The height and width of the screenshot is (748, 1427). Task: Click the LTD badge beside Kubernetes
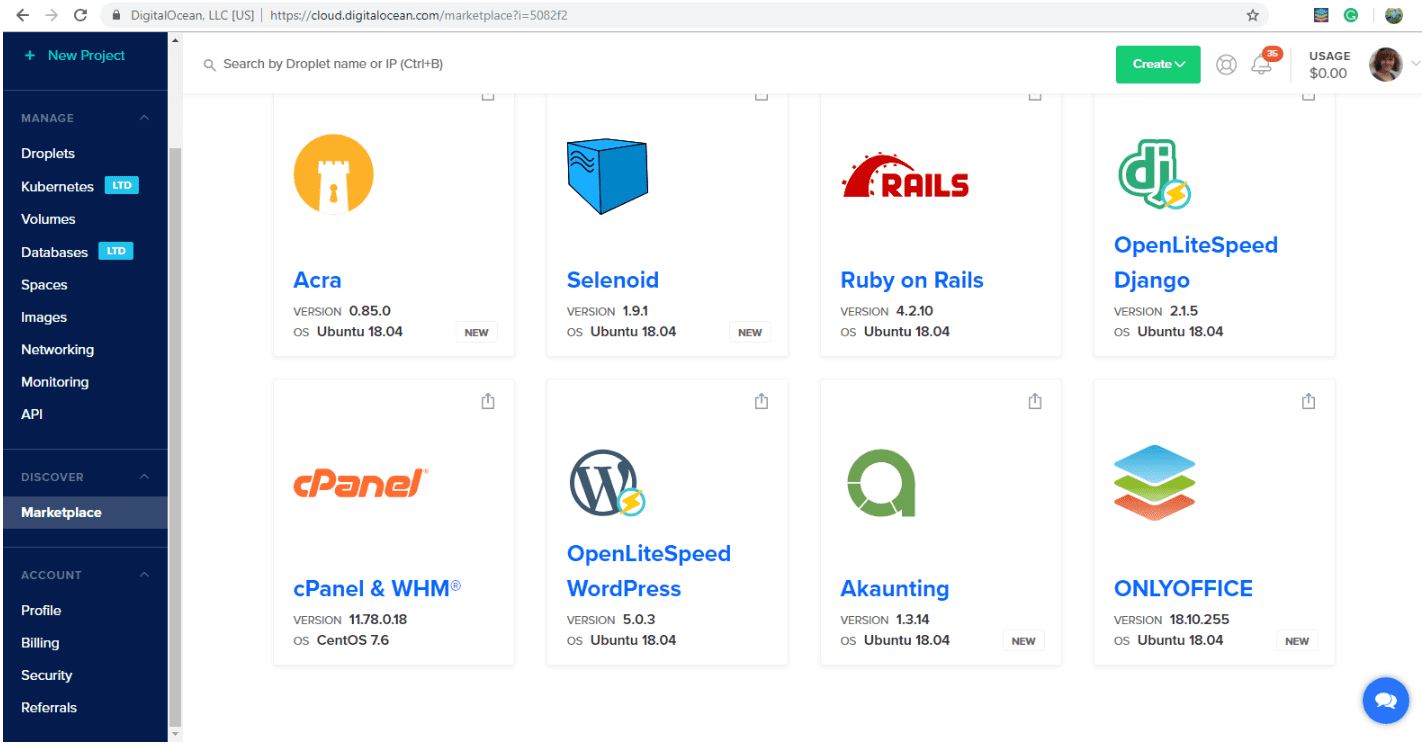point(122,186)
